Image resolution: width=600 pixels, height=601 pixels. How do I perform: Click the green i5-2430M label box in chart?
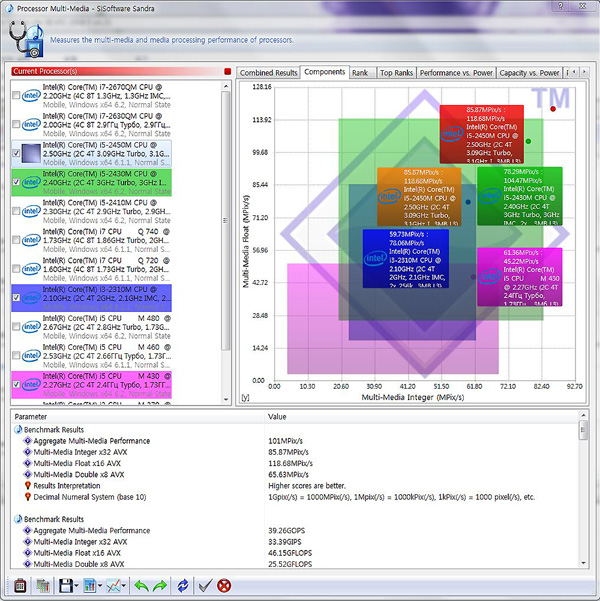(x=519, y=196)
